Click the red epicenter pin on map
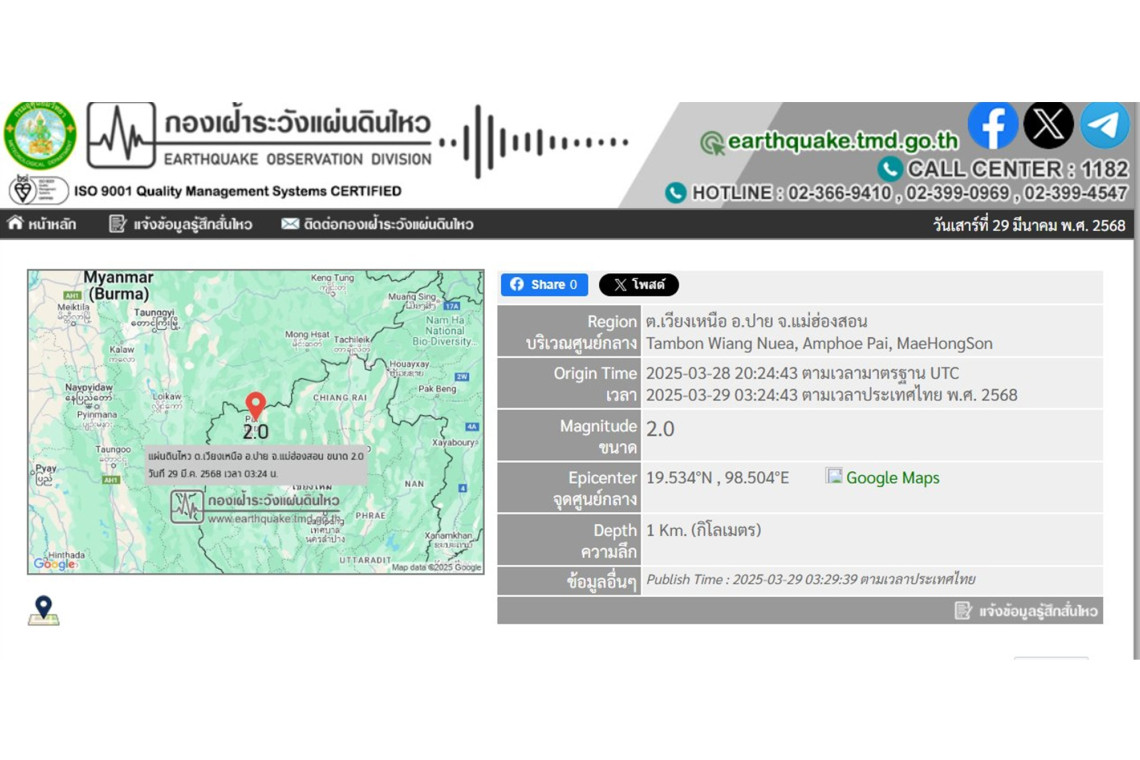Screen dimensions: 1140x760 [x=256, y=405]
